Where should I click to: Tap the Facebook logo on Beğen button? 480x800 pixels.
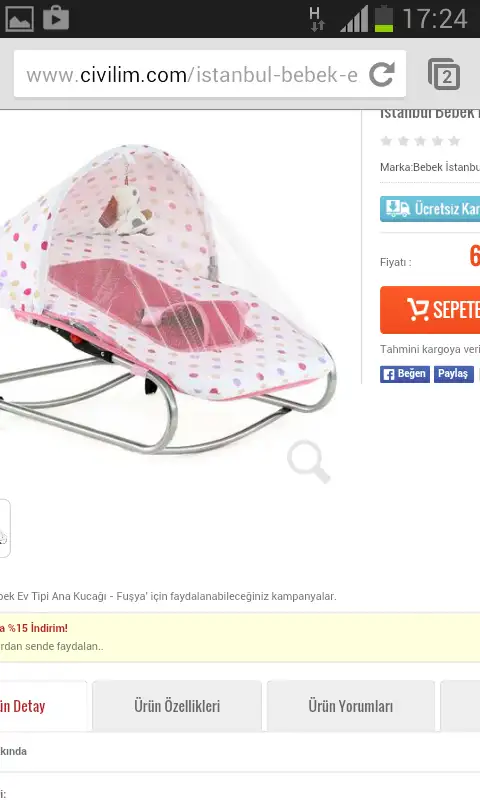[389, 374]
